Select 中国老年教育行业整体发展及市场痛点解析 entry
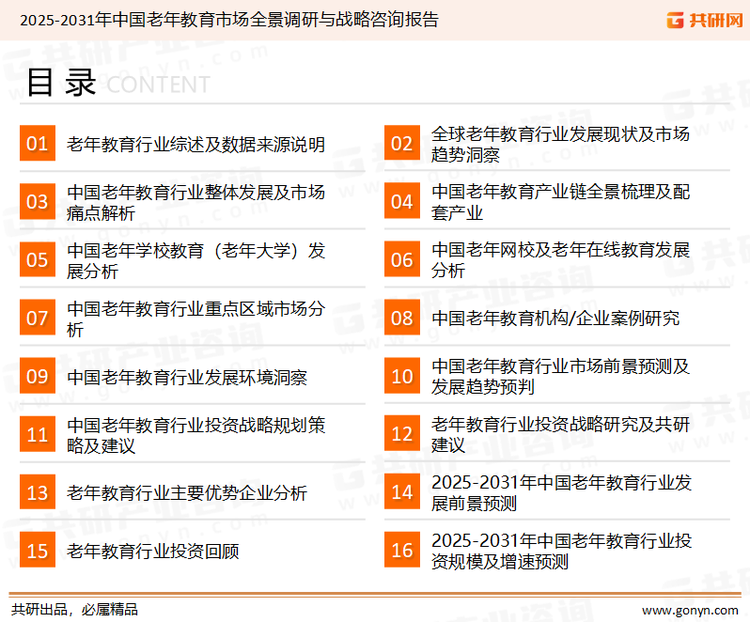This screenshot has height=622, width=750. pyautogui.click(x=195, y=202)
